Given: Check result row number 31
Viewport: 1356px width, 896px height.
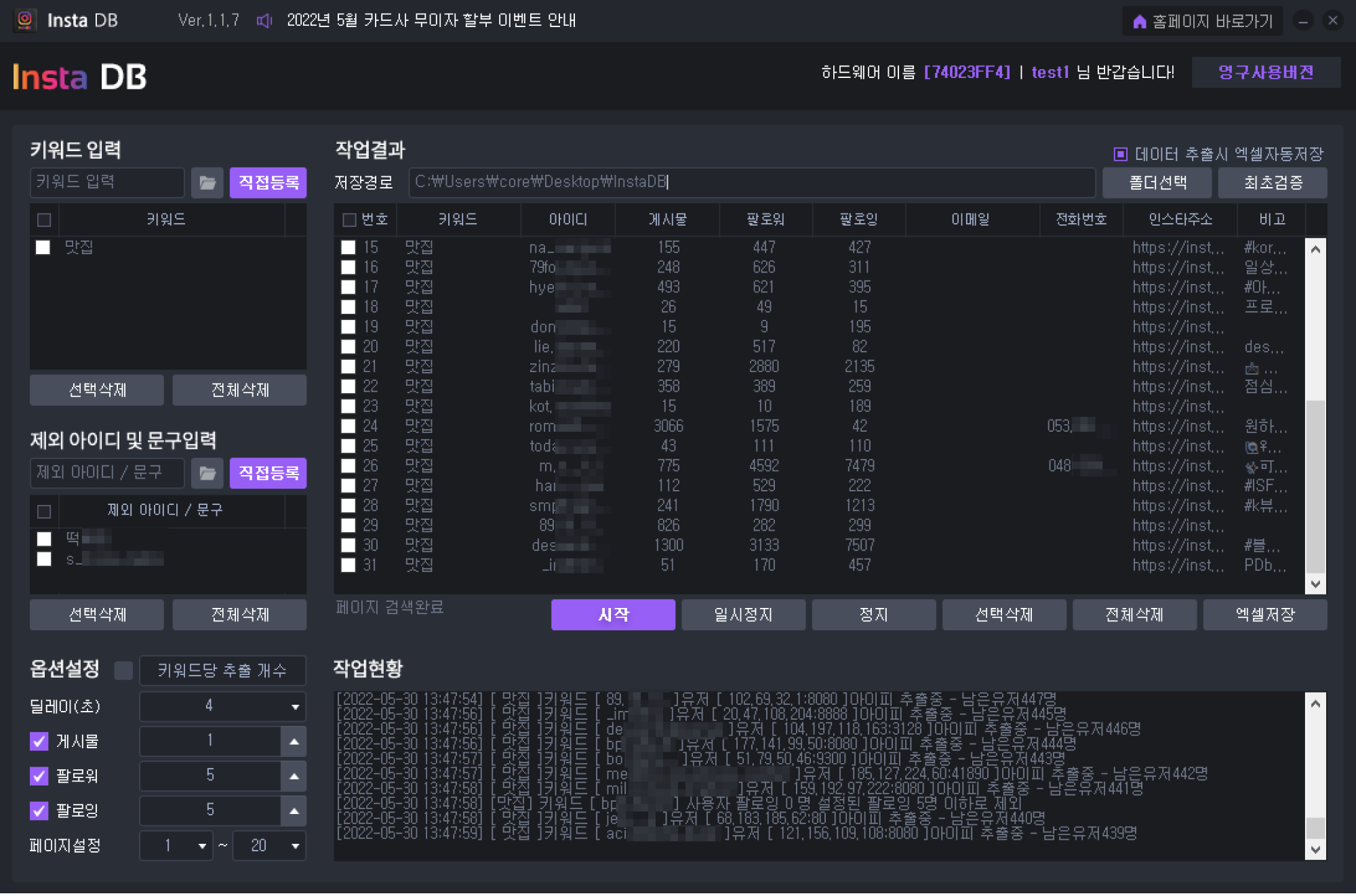Looking at the screenshot, I should 348,565.
